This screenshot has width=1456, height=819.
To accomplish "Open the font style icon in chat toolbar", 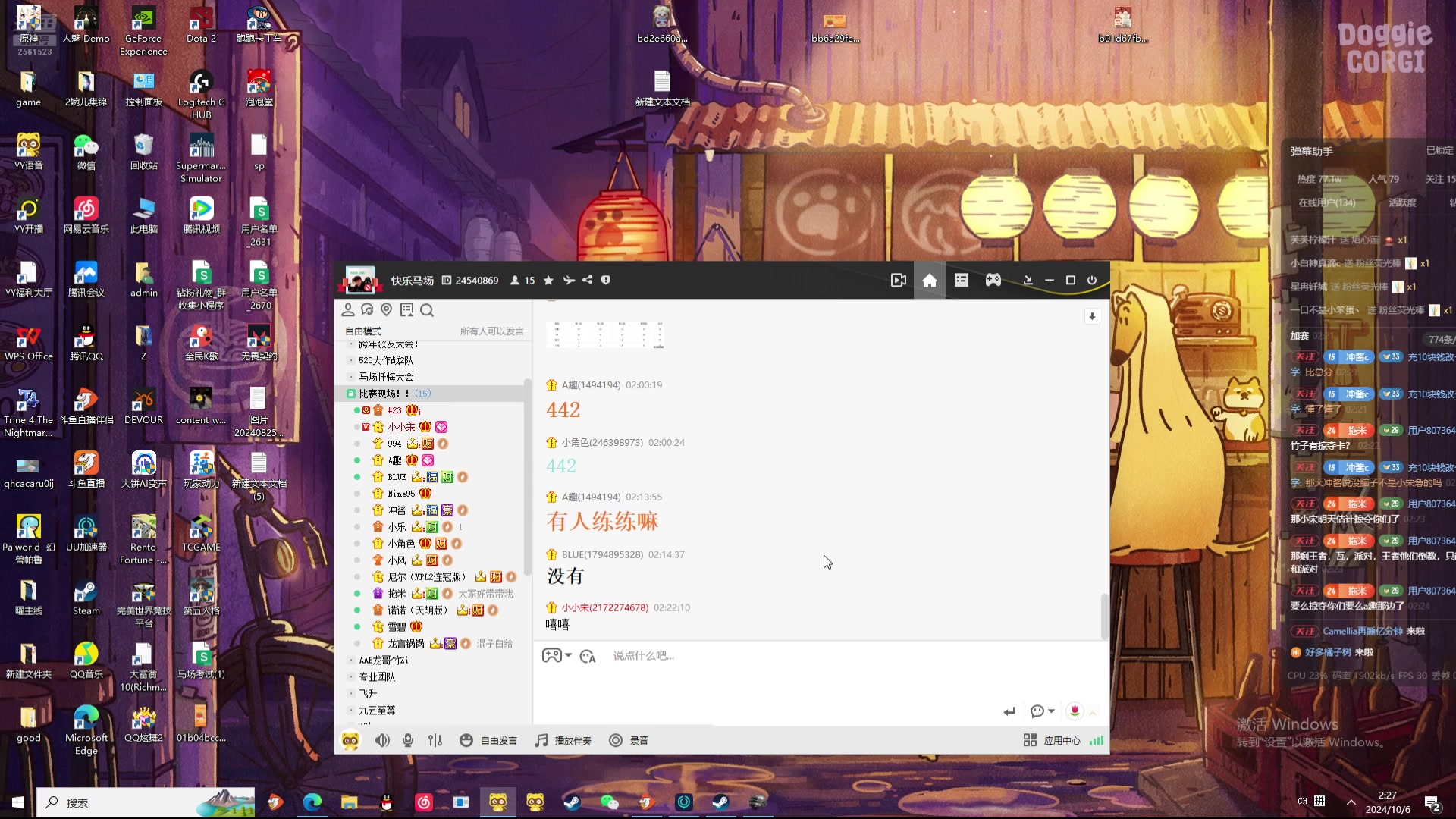I will [588, 657].
